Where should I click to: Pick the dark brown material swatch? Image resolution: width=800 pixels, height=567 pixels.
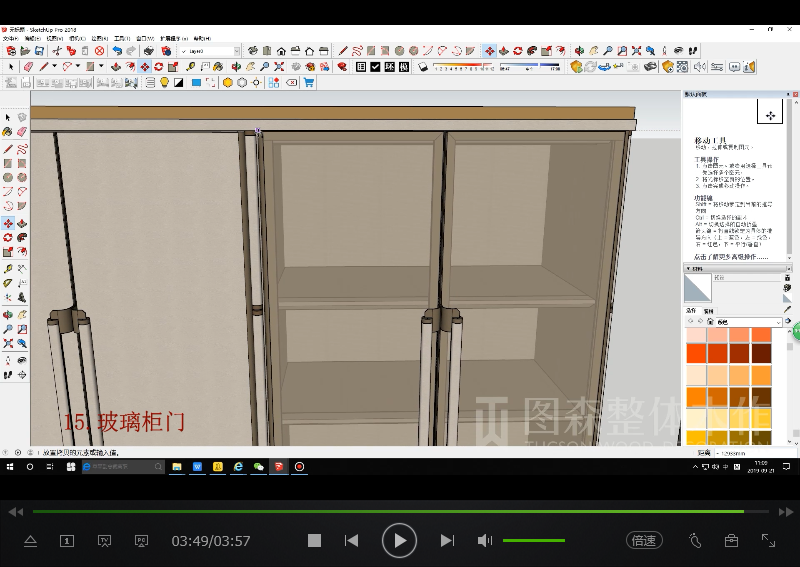(x=761, y=353)
